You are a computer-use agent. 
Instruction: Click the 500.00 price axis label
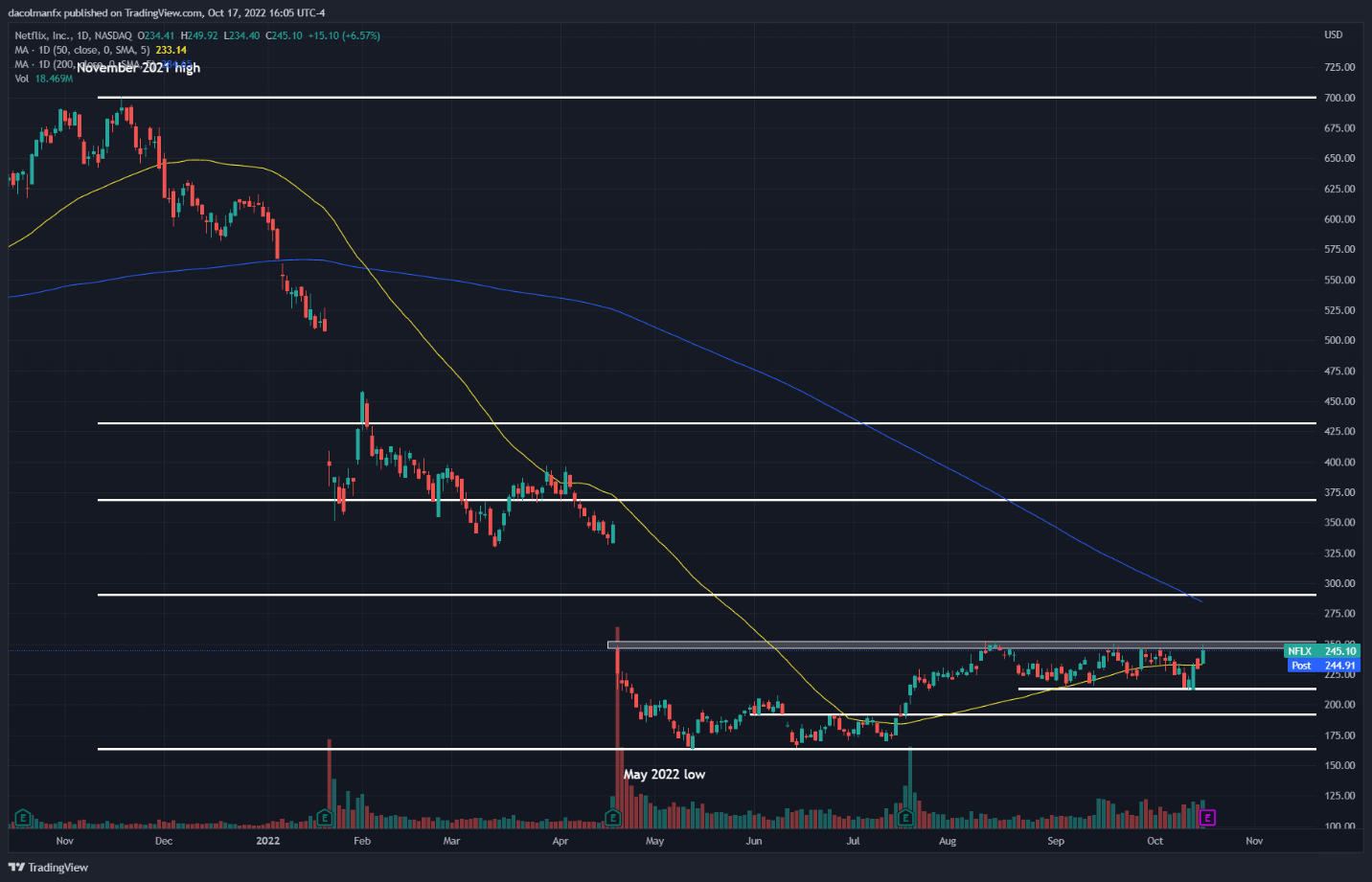pos(1339,340)
